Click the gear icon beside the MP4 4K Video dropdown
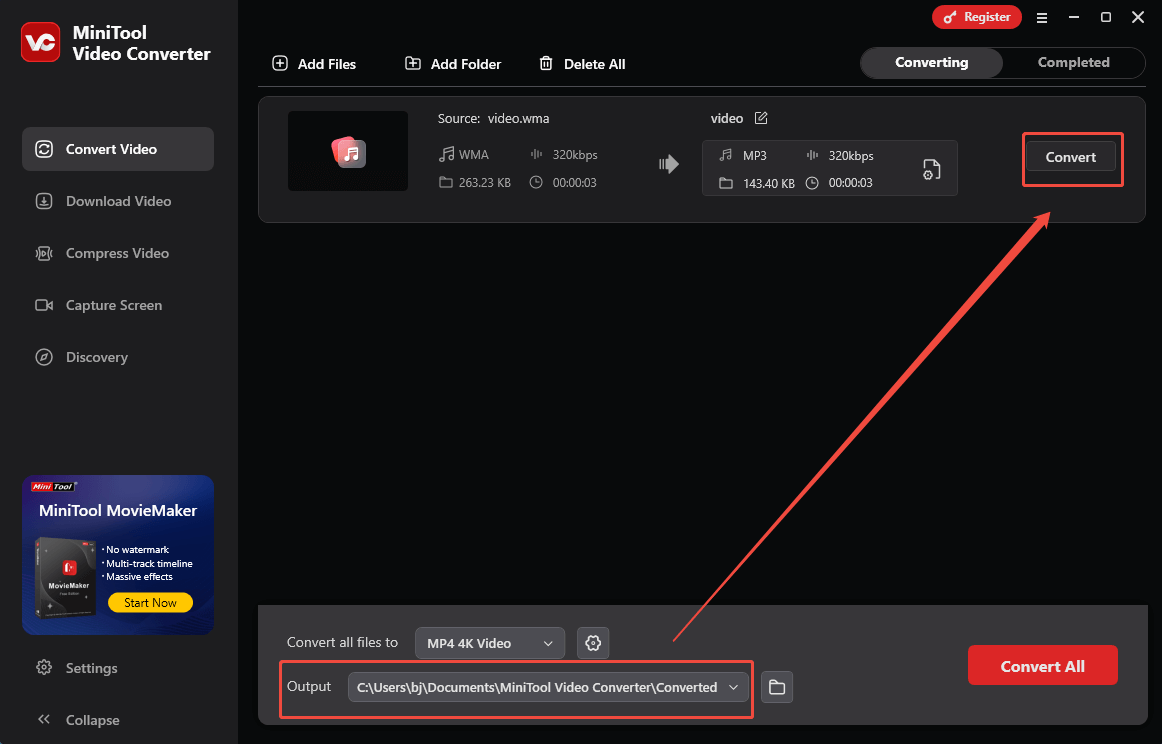 [593, 643]
